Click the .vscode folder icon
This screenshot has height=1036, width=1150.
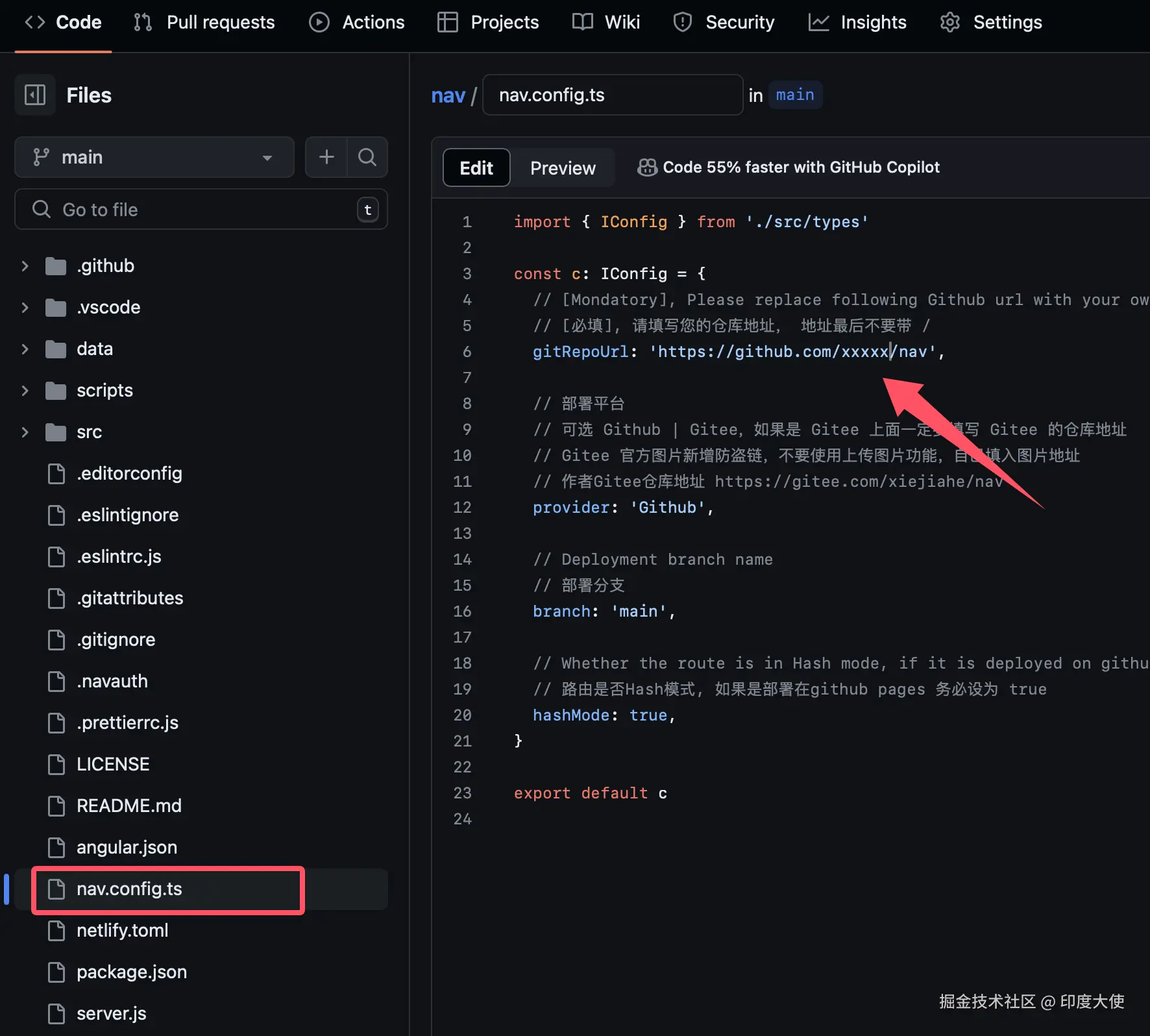(x=56, y=308)
